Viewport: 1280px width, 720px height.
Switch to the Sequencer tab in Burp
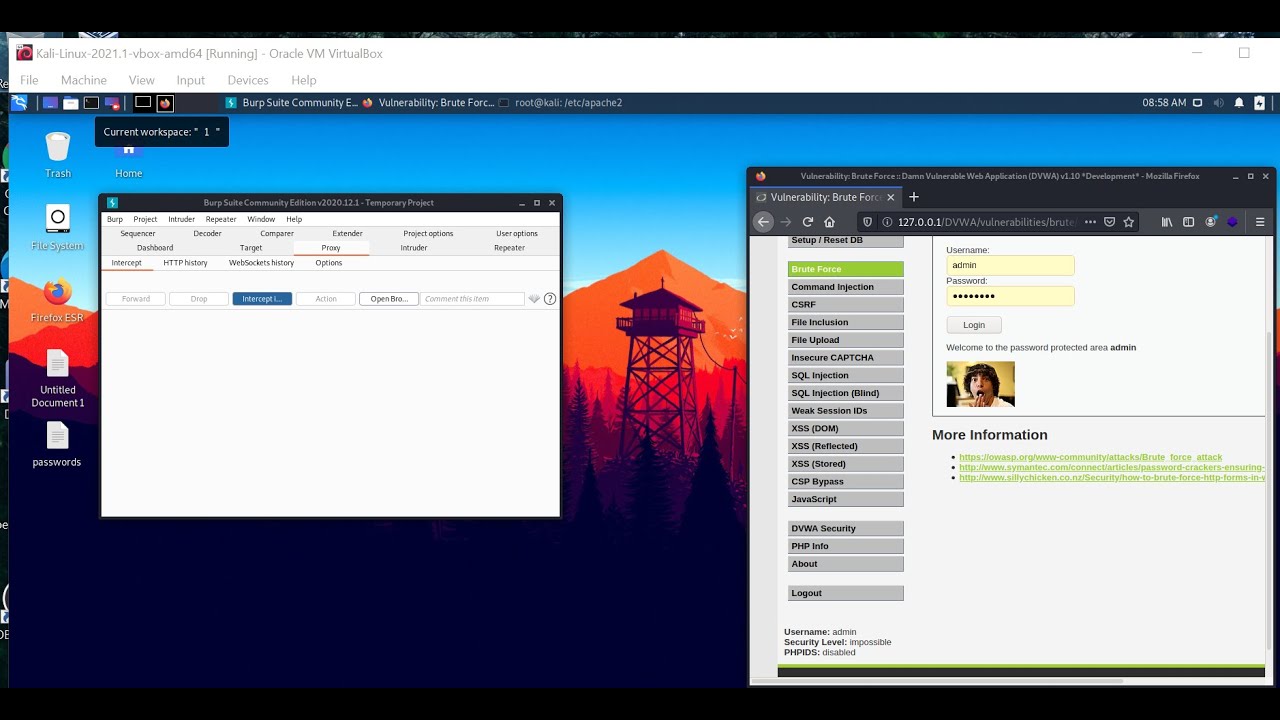pos(138,233)
